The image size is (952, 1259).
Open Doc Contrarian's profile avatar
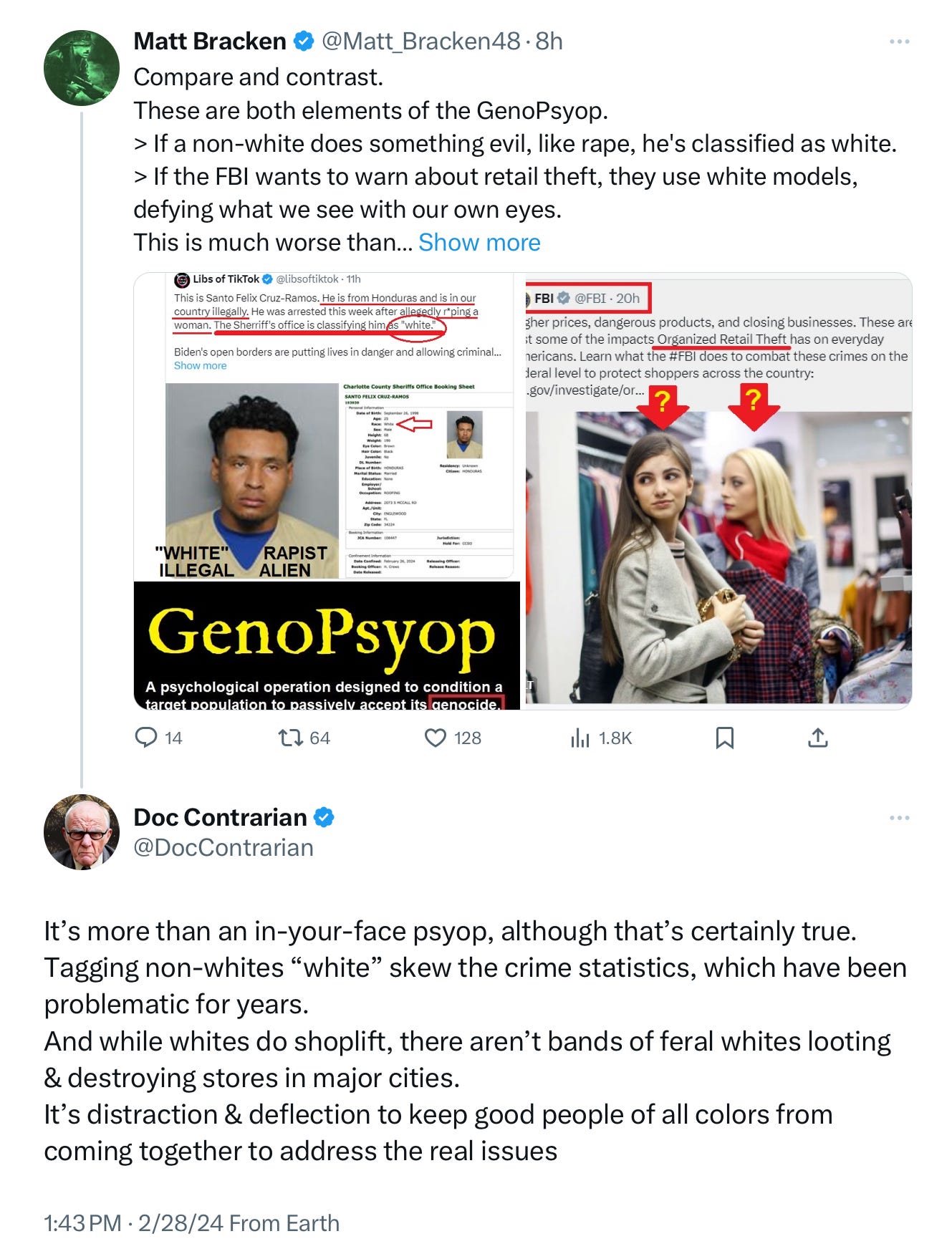tap(82, 832)
